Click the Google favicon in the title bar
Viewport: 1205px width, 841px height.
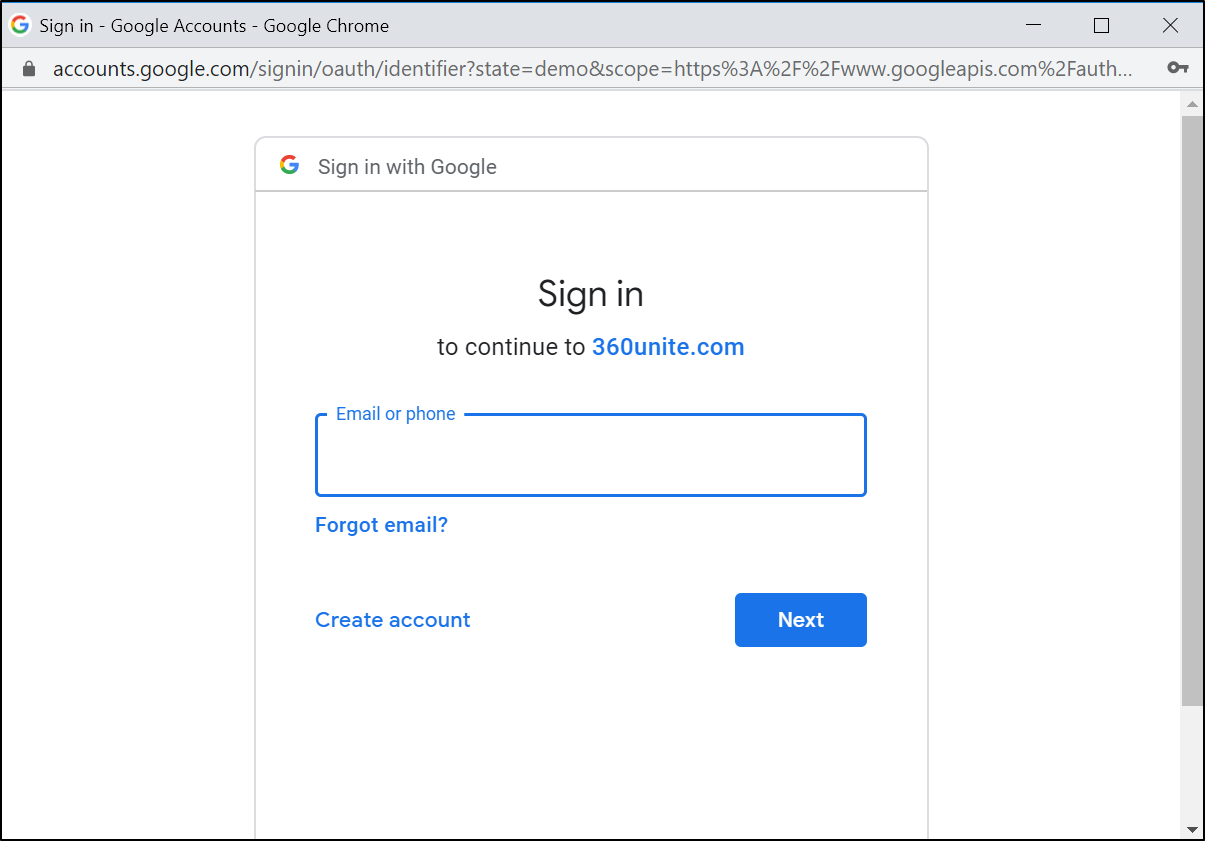coord(20,25)
